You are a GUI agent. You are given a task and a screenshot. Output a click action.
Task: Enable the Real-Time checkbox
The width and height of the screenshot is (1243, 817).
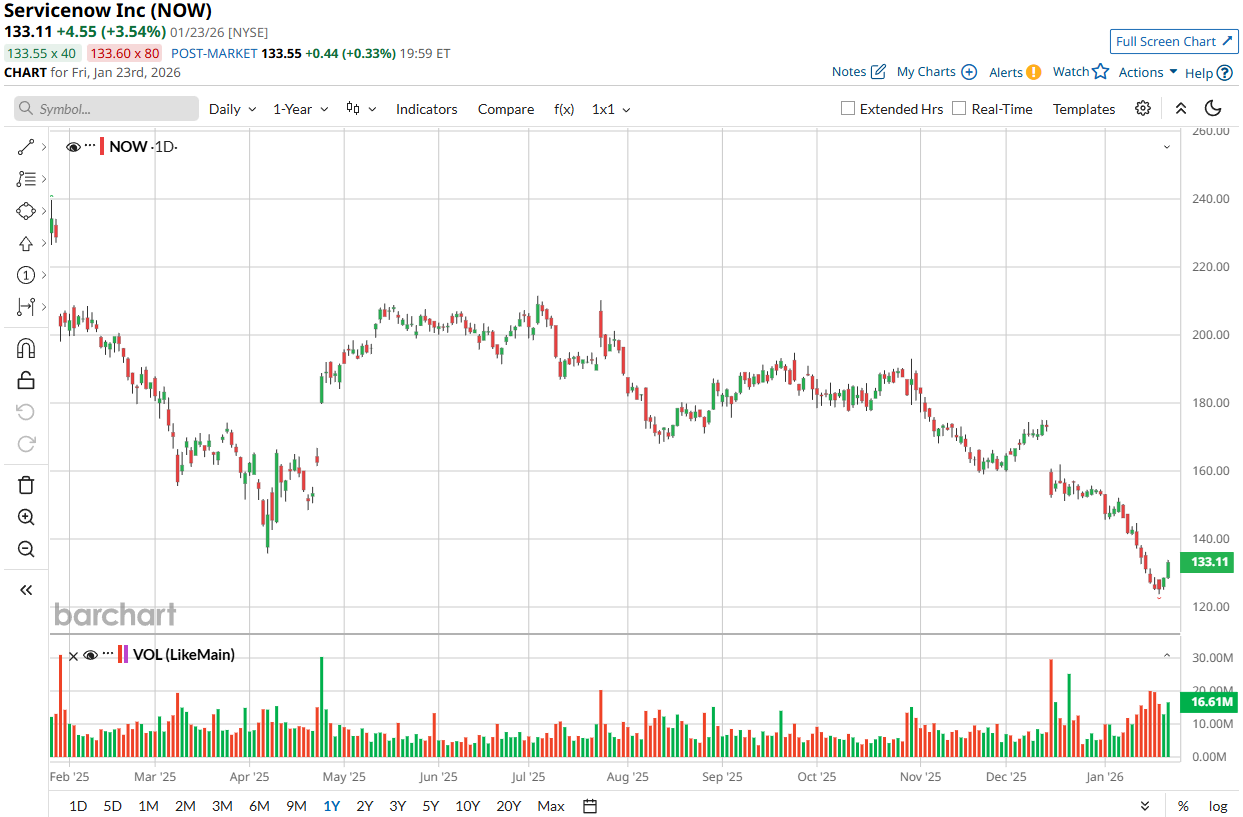(959, 108)
